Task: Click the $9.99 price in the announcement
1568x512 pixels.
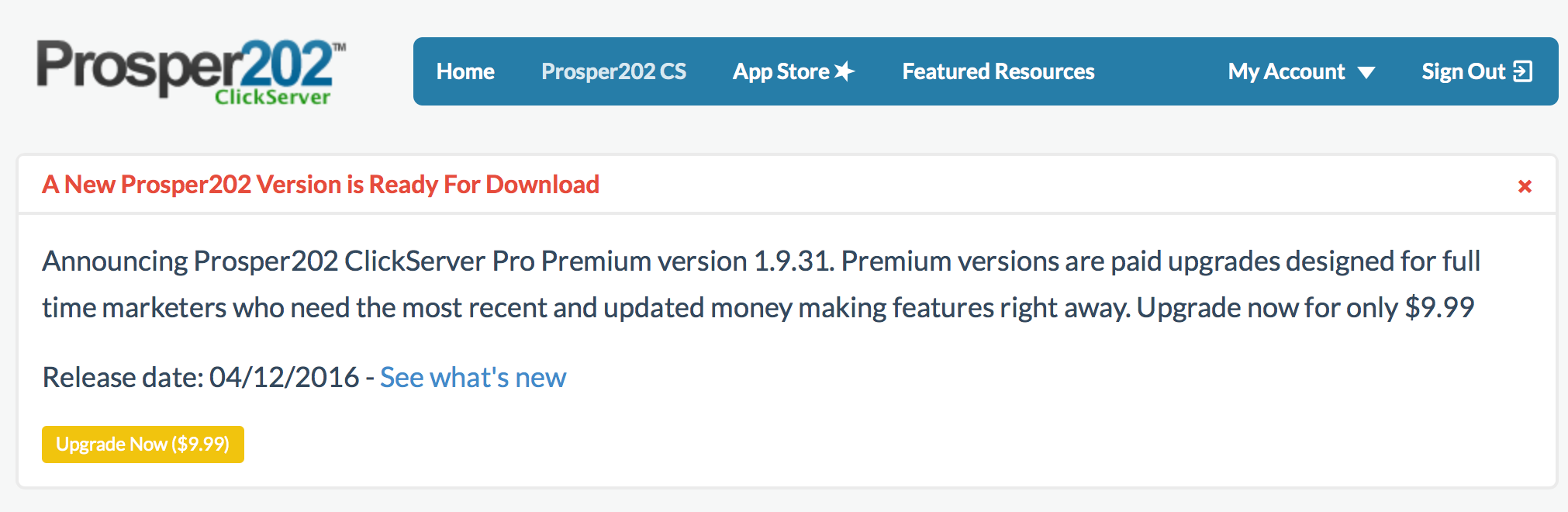Action: coord(1439,308)
